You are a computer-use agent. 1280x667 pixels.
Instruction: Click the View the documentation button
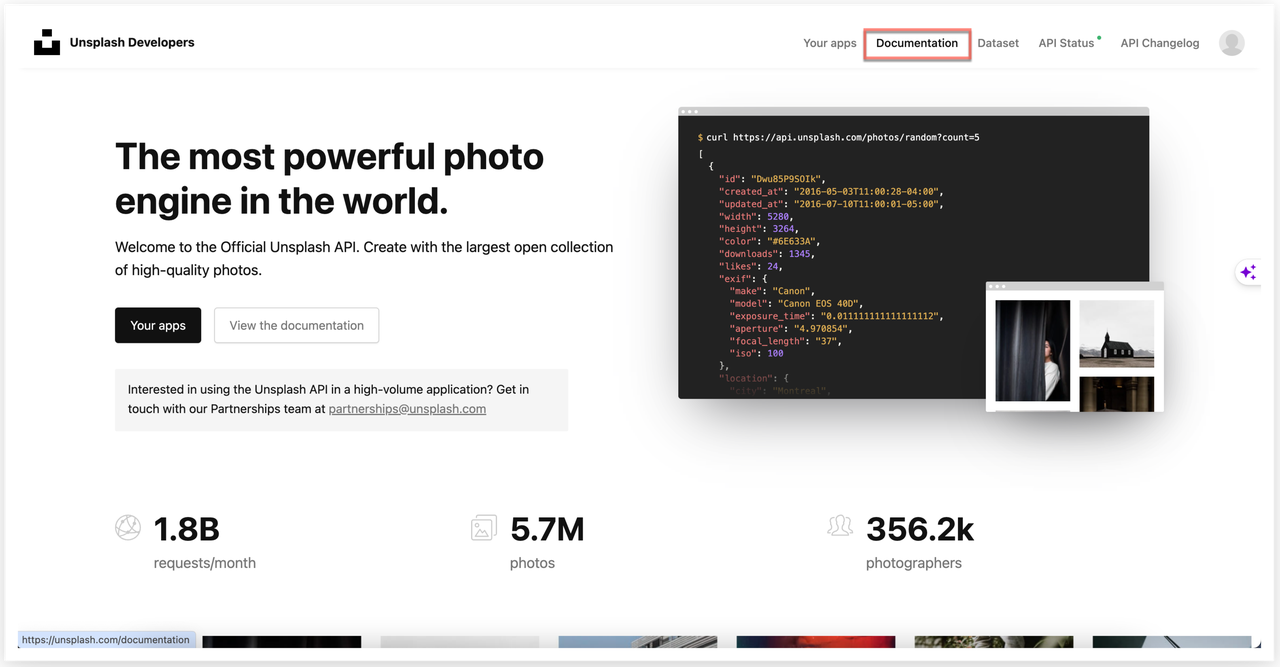(296, 325)
